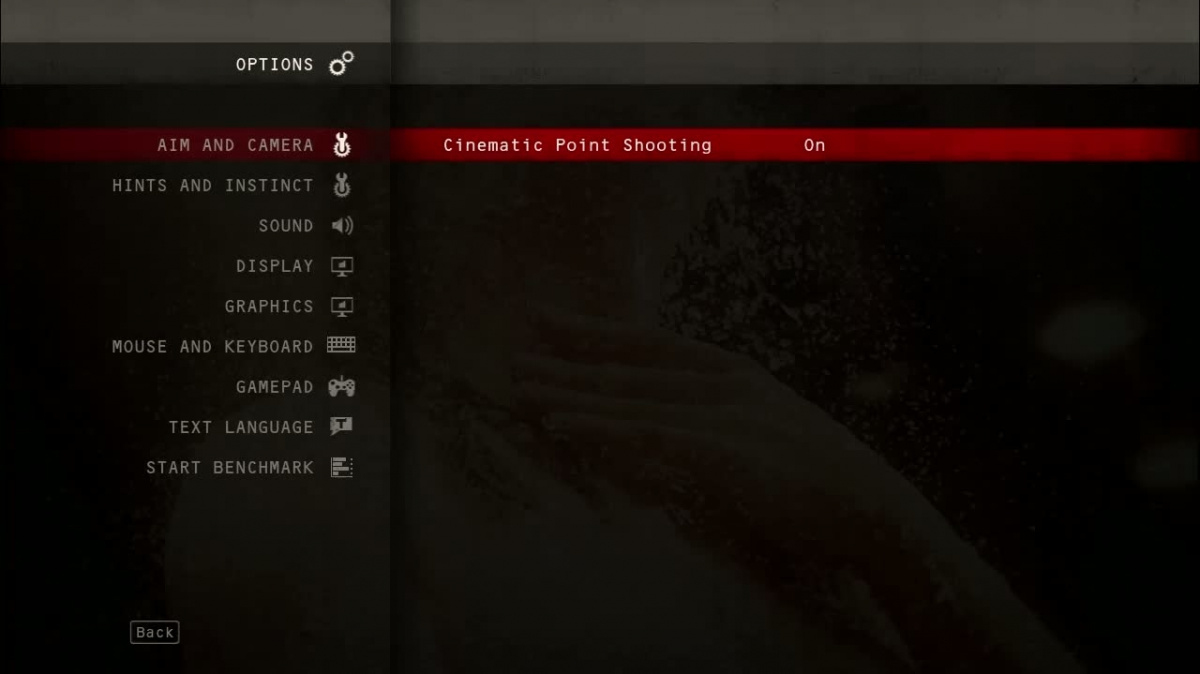1200x674 pixels.
Task: Click the Text Language speech-bubble icon
Action: pos(342,426)
